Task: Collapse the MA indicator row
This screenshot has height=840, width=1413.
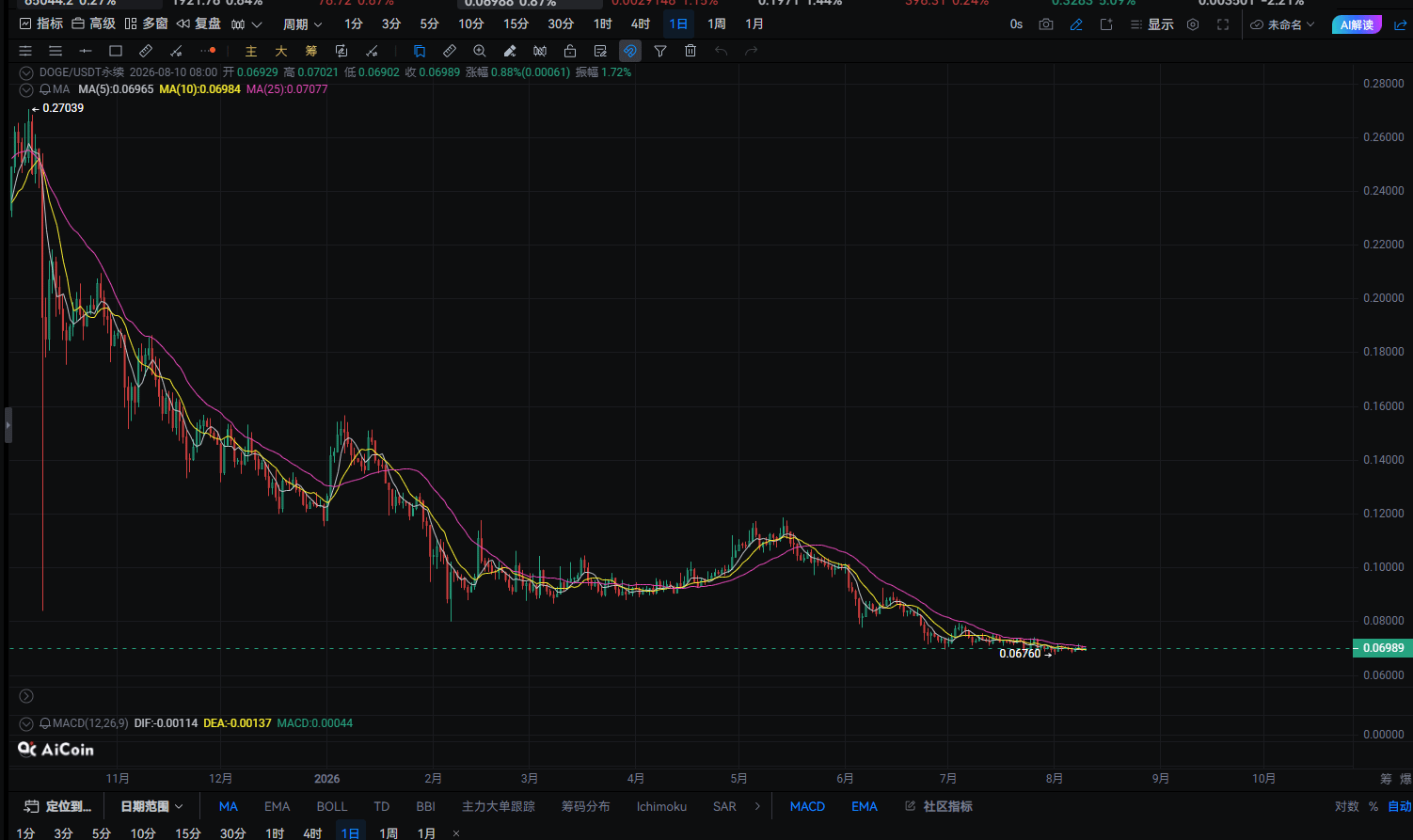Action: click(x=26, y=89)
